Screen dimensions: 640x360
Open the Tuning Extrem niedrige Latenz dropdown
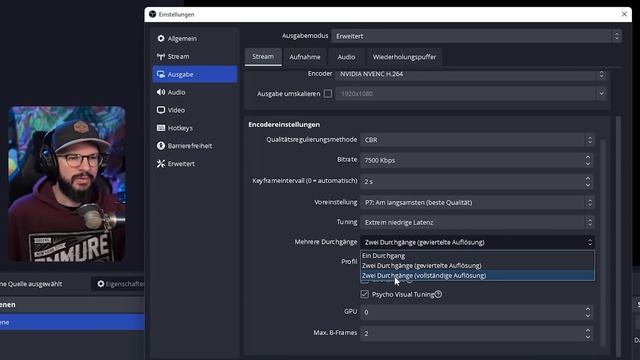(x=477, y=222)
